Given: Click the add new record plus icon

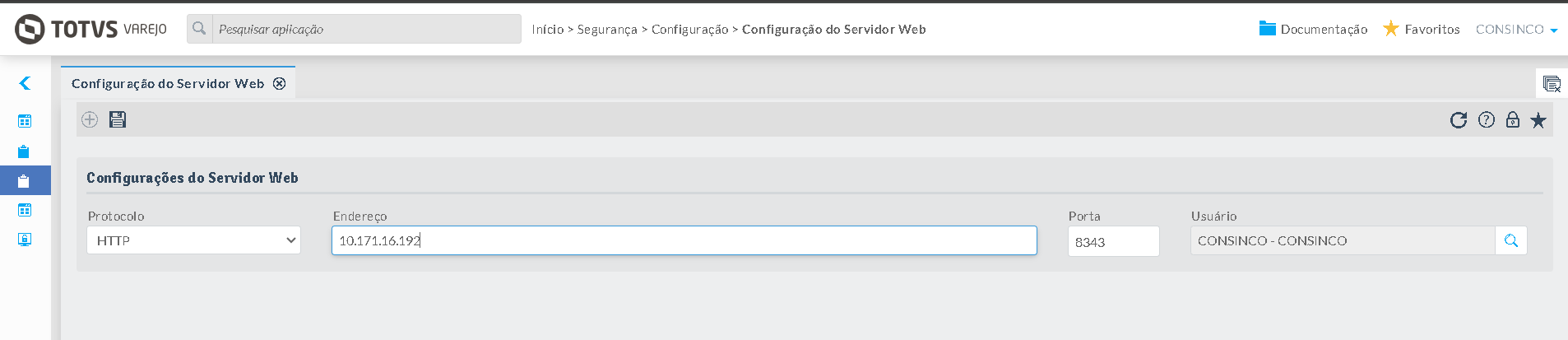Looking at the screenshot, I should pyautogui.click(x=90, y=119).
